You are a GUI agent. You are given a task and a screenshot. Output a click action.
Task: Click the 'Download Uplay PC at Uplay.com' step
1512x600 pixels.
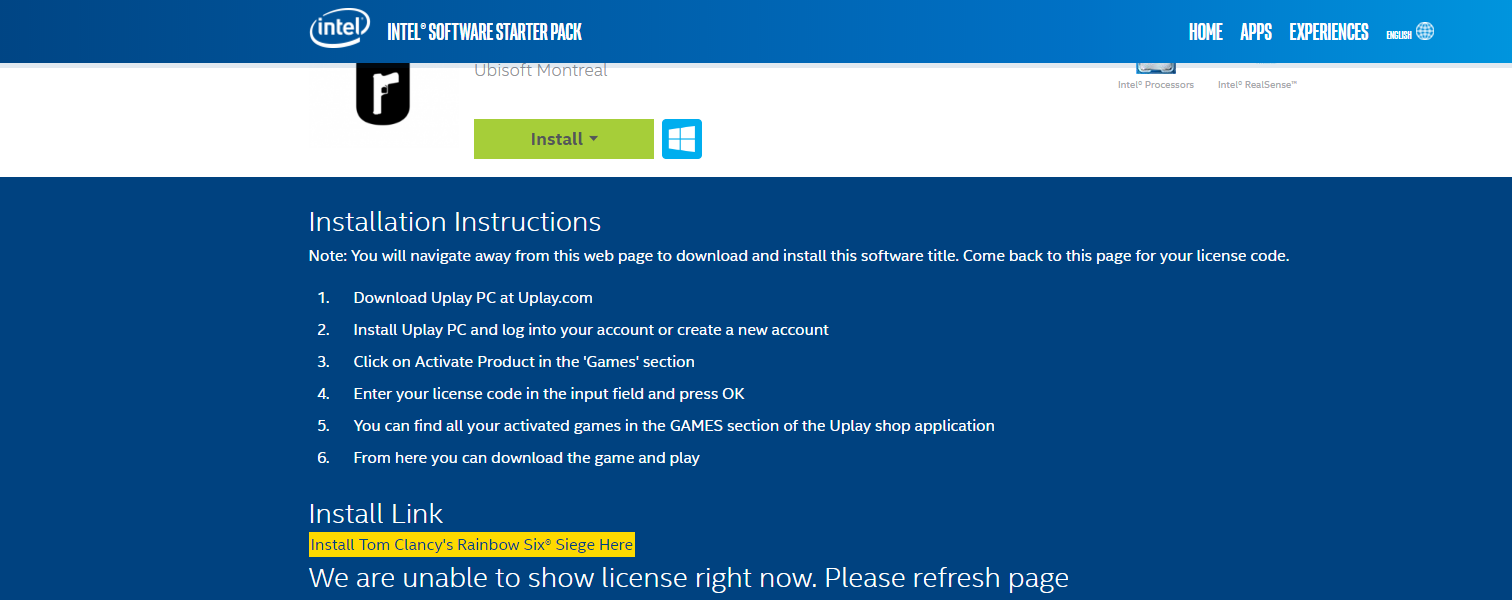coord(473,298)
